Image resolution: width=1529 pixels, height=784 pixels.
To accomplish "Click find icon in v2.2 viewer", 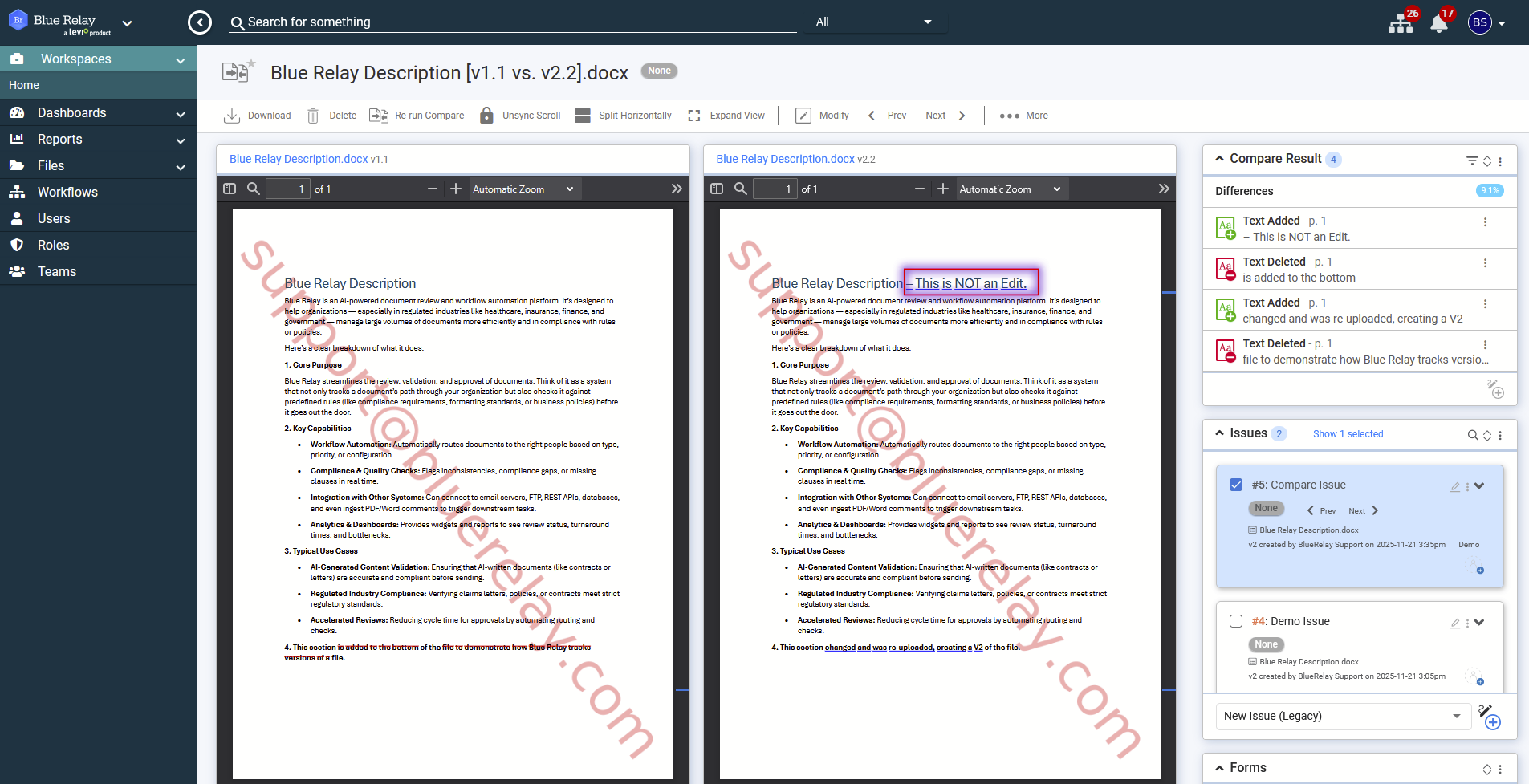I will [741, 189].
